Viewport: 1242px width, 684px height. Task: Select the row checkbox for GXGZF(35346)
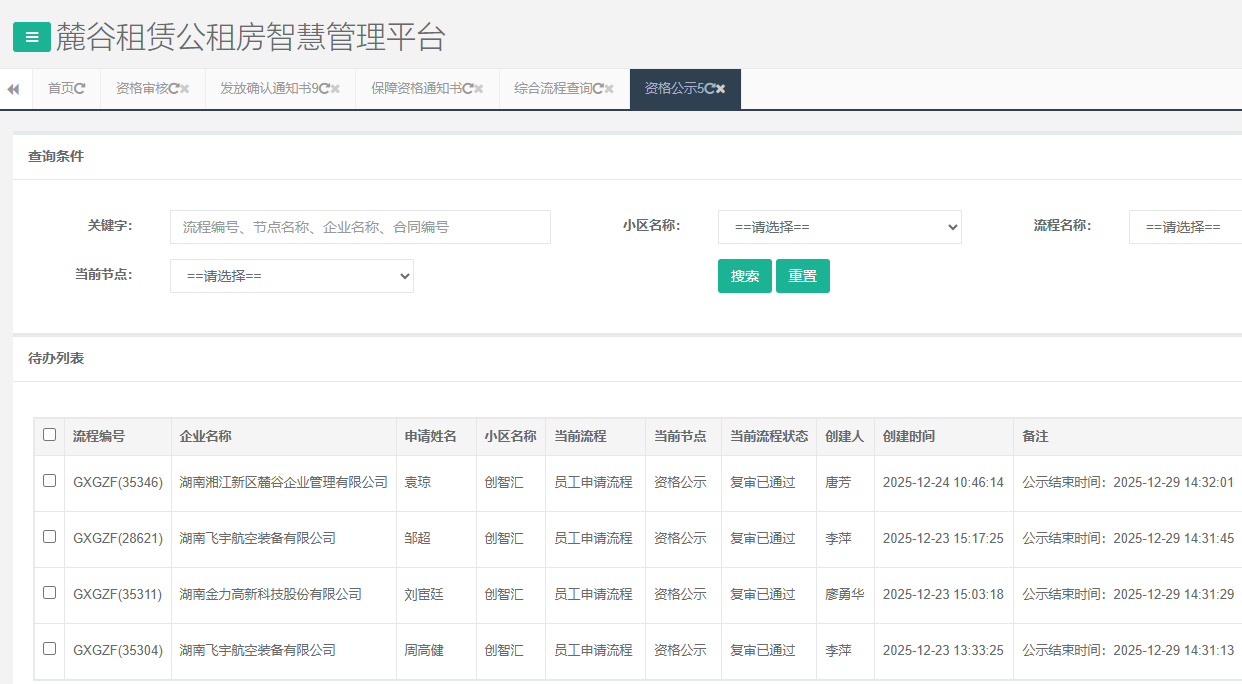click(x=50, y=481)
